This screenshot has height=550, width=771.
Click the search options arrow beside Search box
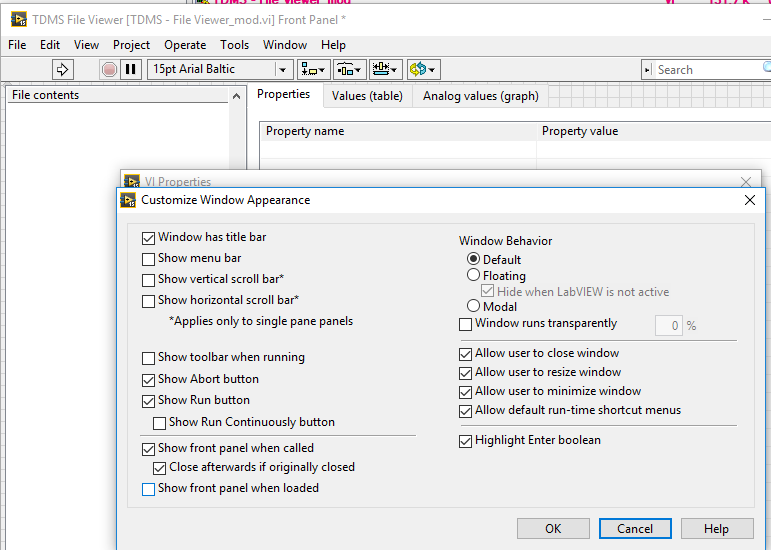pos(648,70)
